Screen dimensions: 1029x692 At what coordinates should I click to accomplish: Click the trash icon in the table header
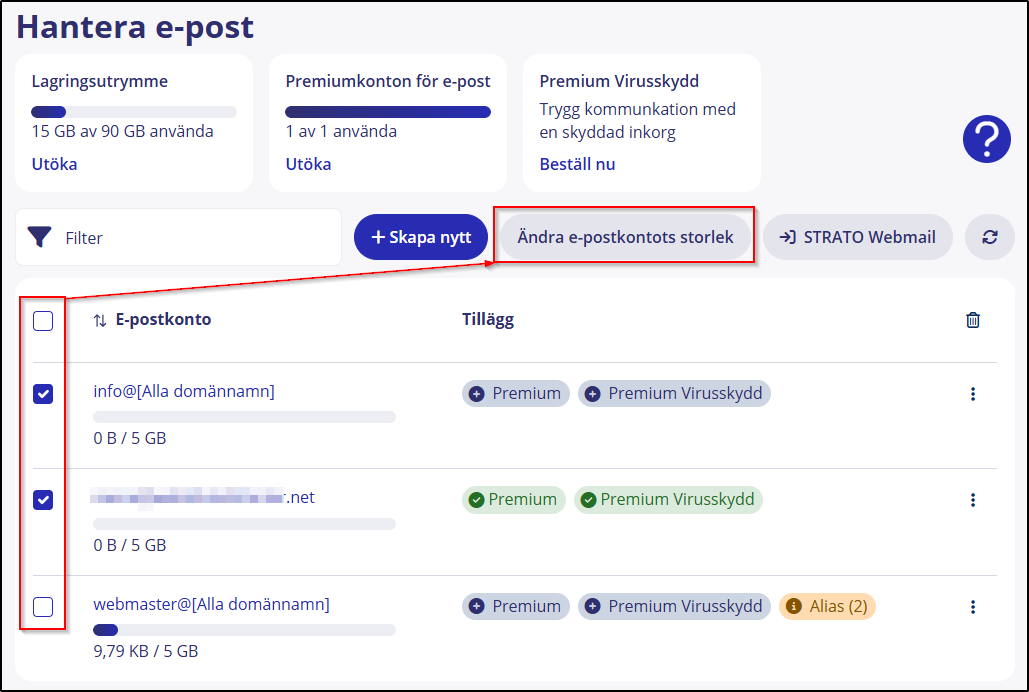point(972,318)
